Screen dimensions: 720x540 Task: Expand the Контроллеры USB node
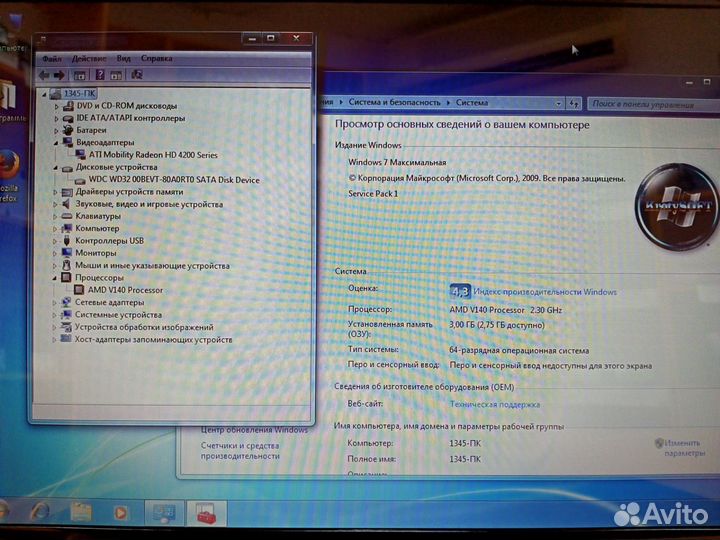point(55,241)
